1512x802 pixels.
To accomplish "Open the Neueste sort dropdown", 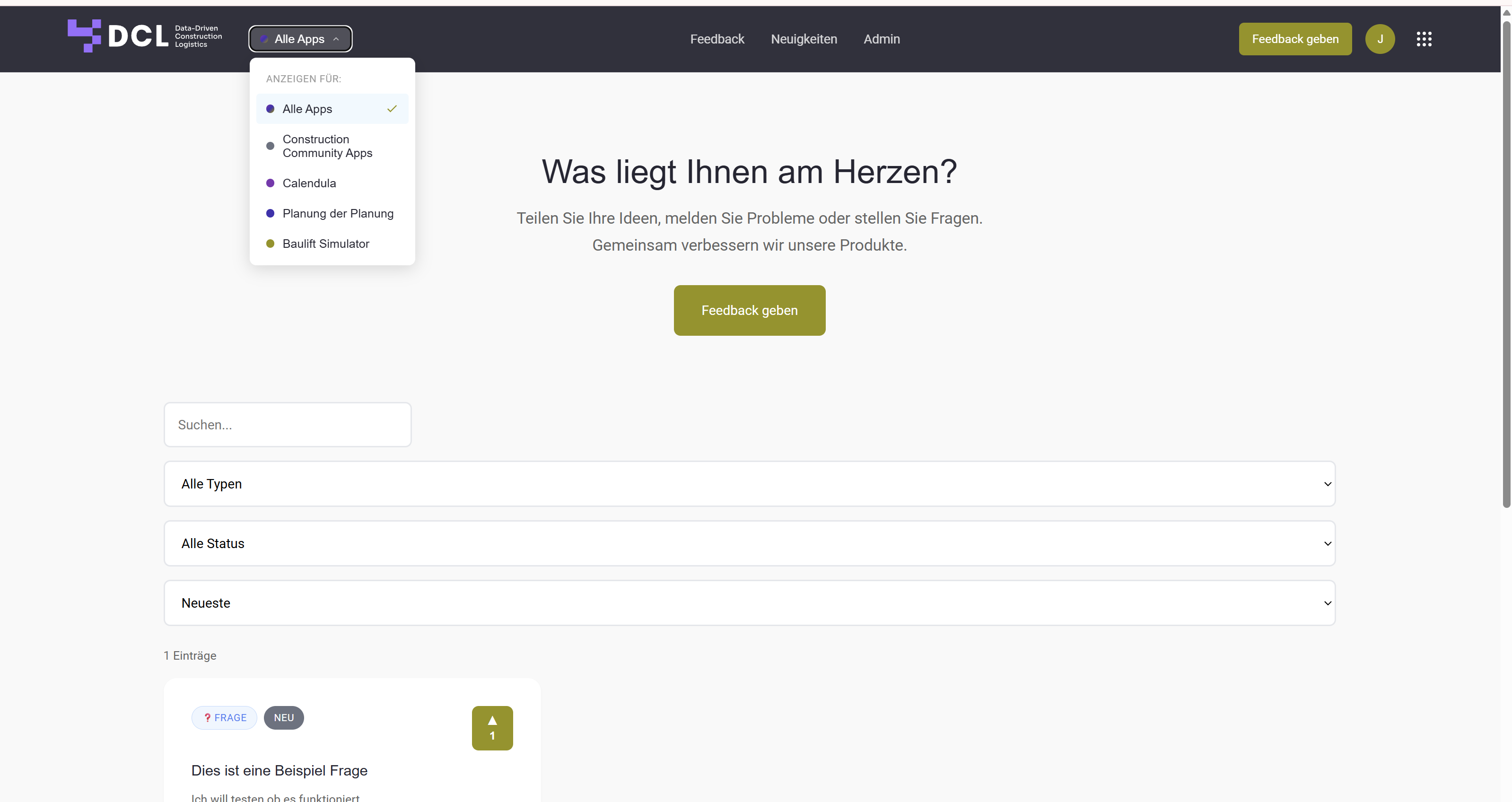I will click(750, 603).
